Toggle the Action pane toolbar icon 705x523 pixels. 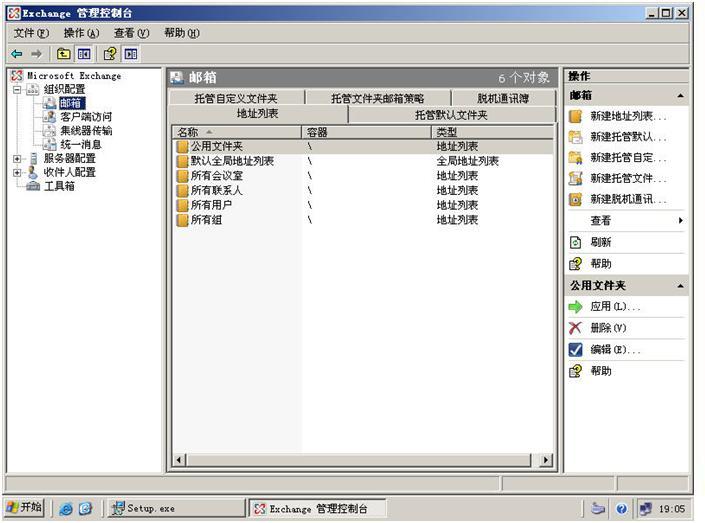coord(131,54)
